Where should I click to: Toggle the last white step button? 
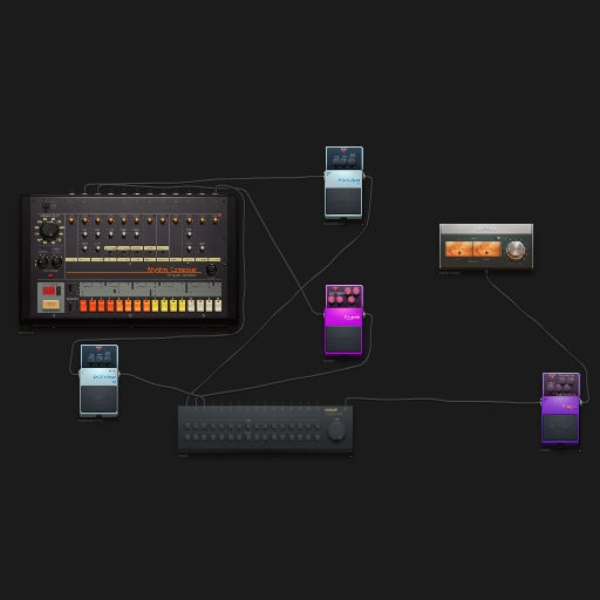(218, 306)
